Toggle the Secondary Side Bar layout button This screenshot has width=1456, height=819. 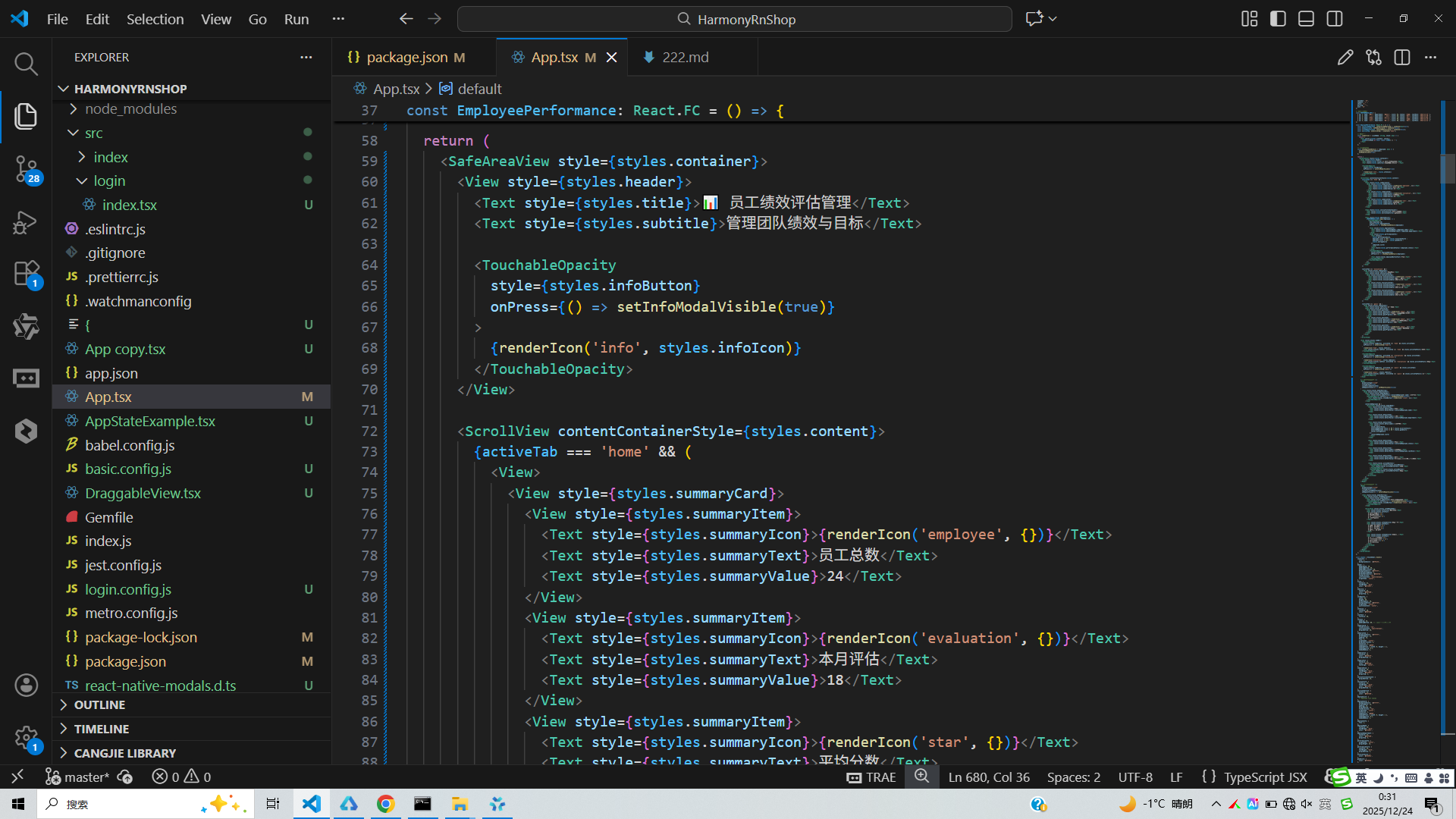tap(1335, 19)
